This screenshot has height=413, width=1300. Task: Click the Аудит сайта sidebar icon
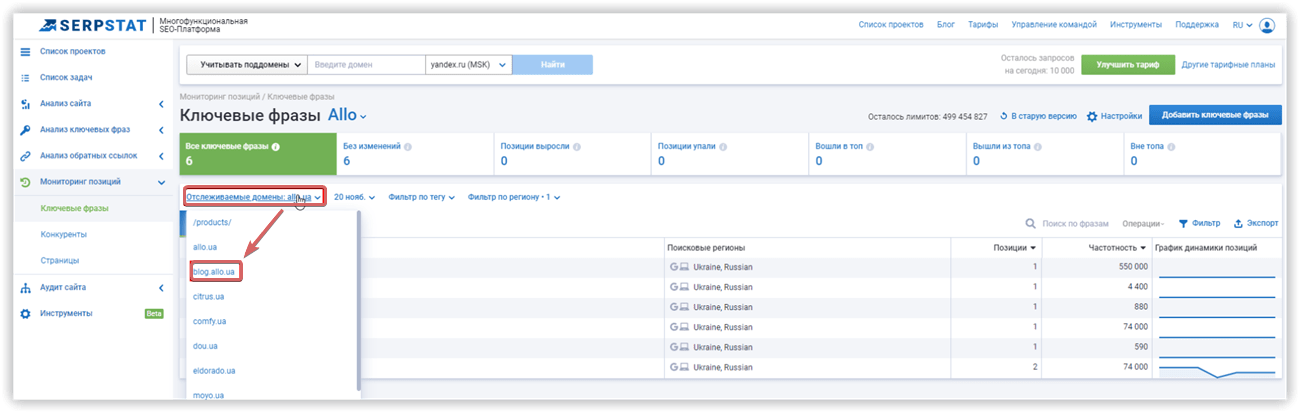[25, 287]
